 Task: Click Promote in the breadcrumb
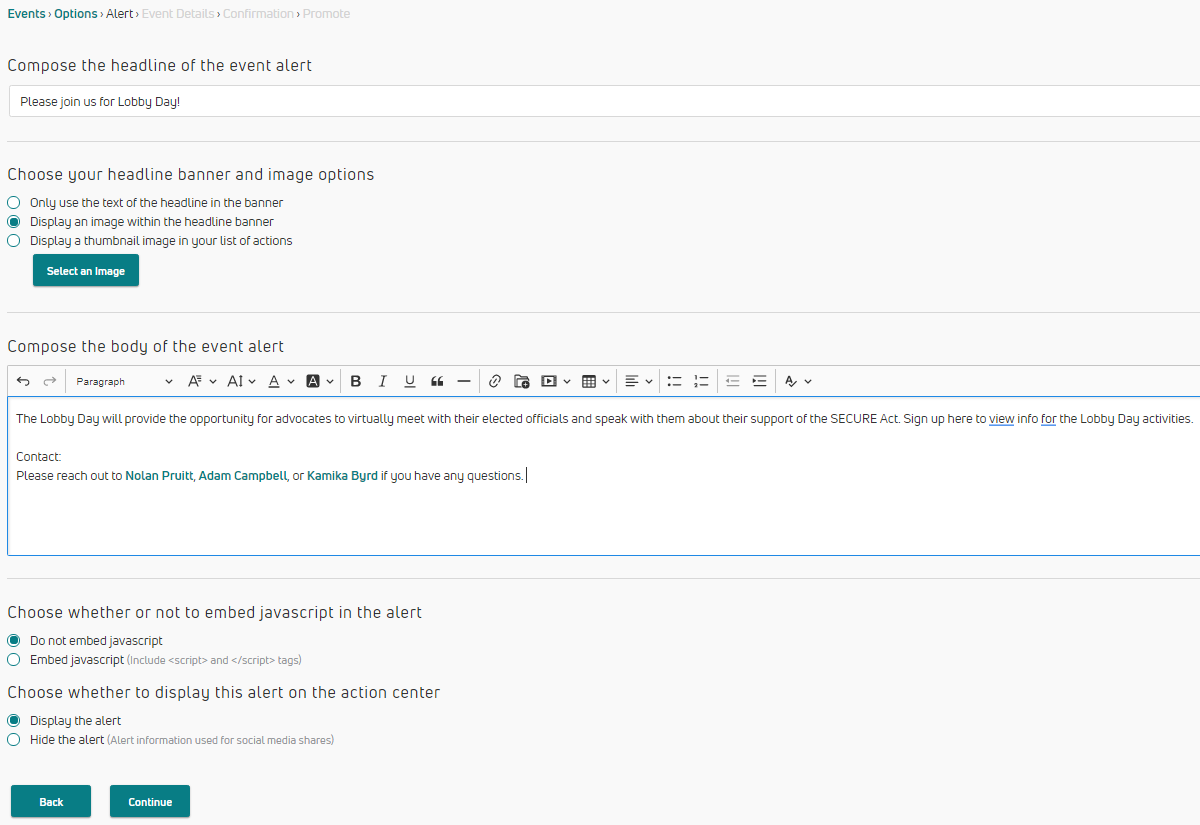pos(326,14)
